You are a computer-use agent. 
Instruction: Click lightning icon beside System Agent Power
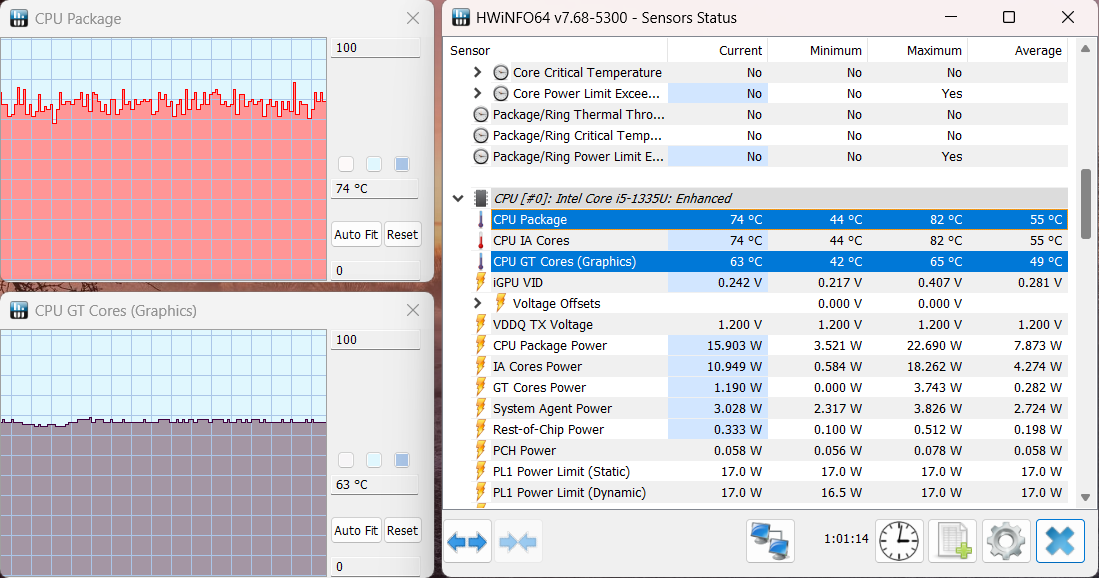click(481, 408)
